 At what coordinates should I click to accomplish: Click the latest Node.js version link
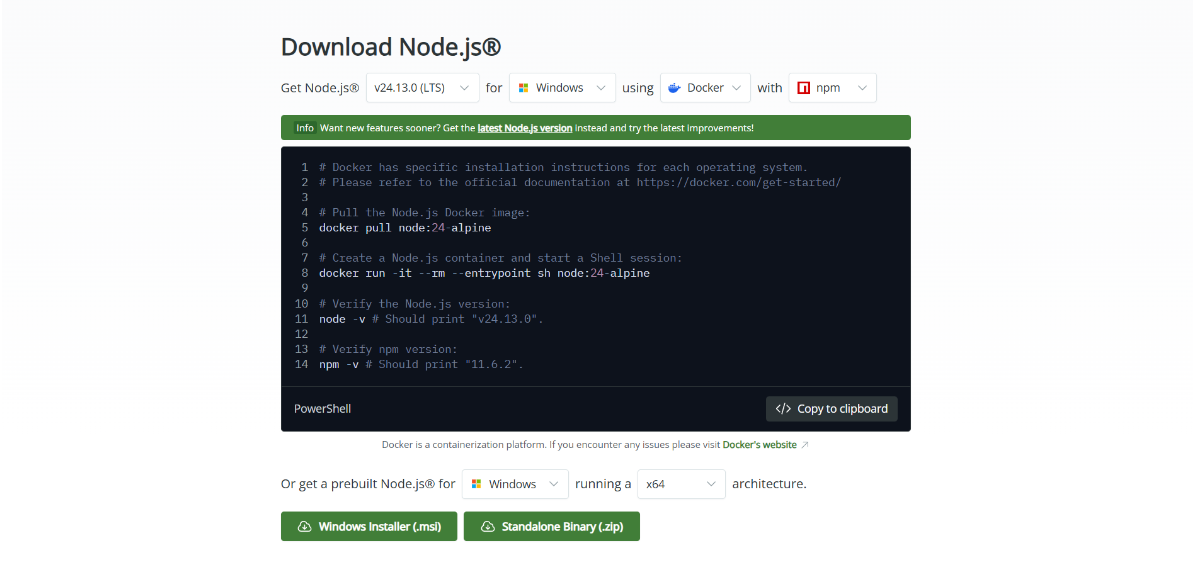coord(525,128)
